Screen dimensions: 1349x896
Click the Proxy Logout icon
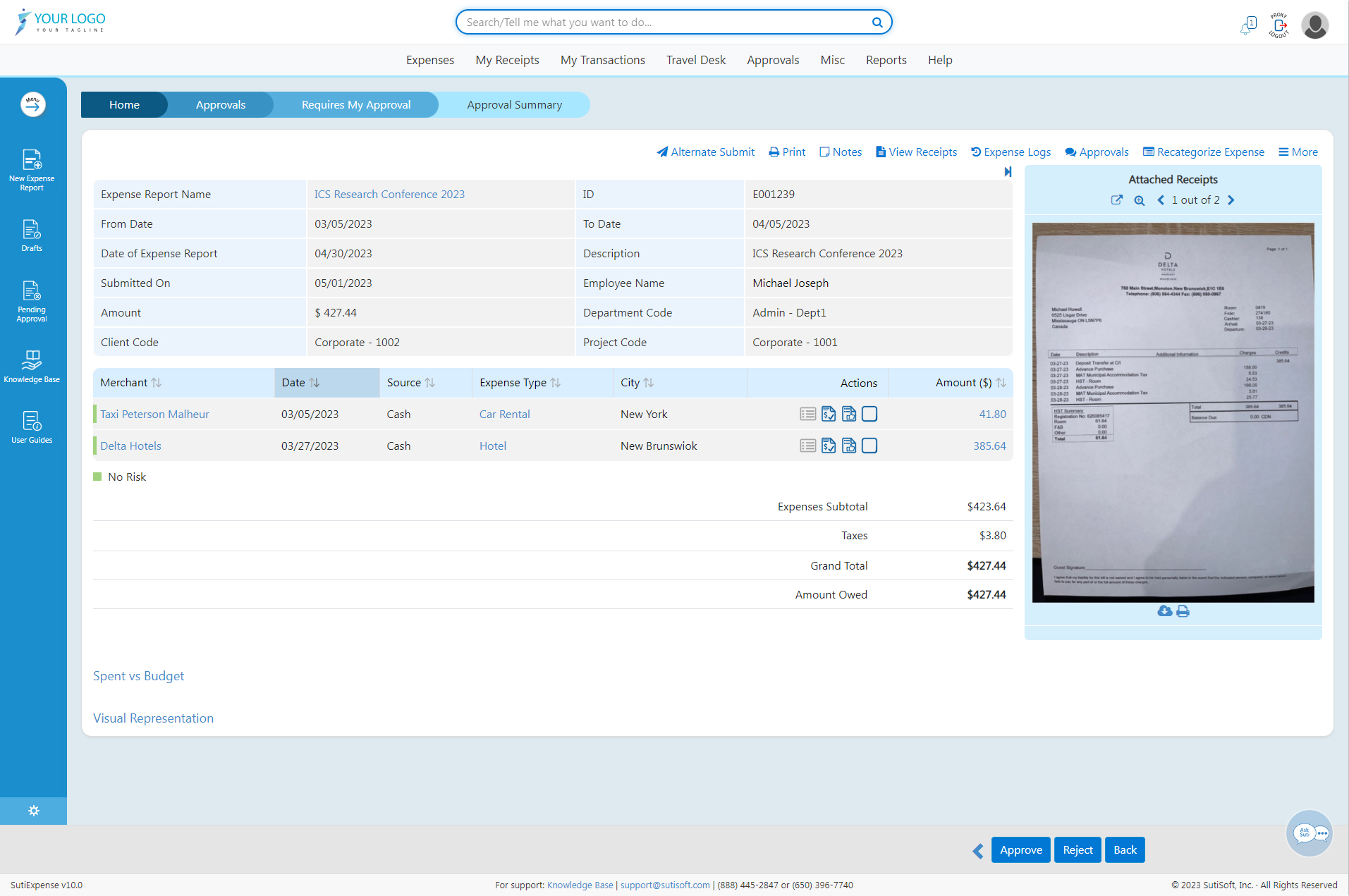click(x=1279, y=25)
